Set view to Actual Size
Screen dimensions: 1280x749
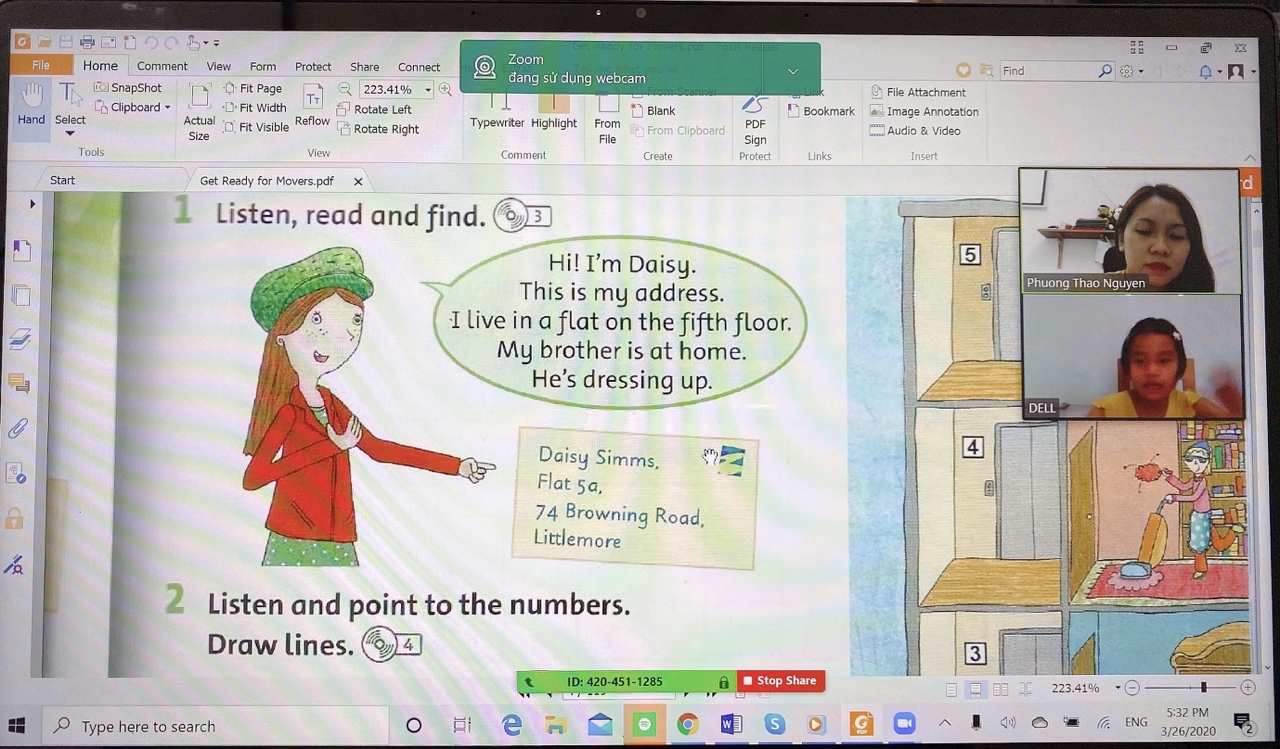[x=199, y=112]
